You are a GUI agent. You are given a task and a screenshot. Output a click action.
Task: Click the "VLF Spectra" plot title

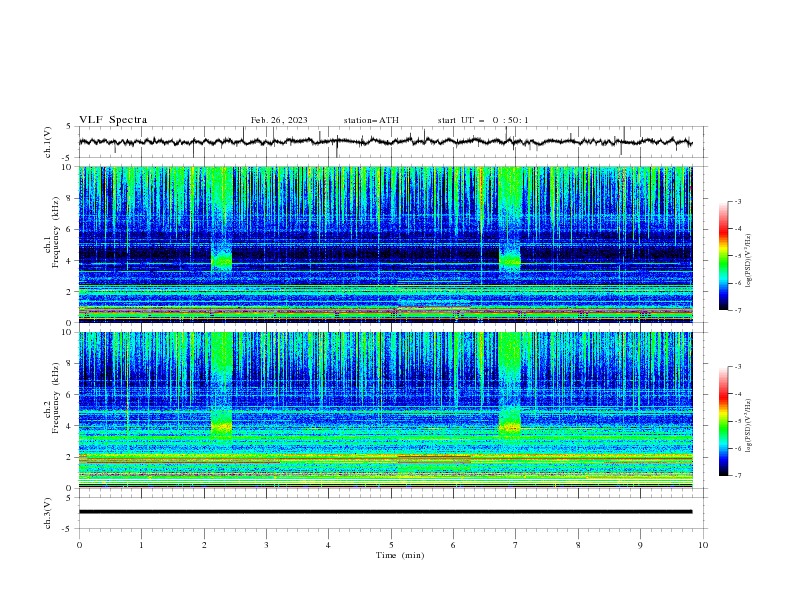[x=113, y=120]
